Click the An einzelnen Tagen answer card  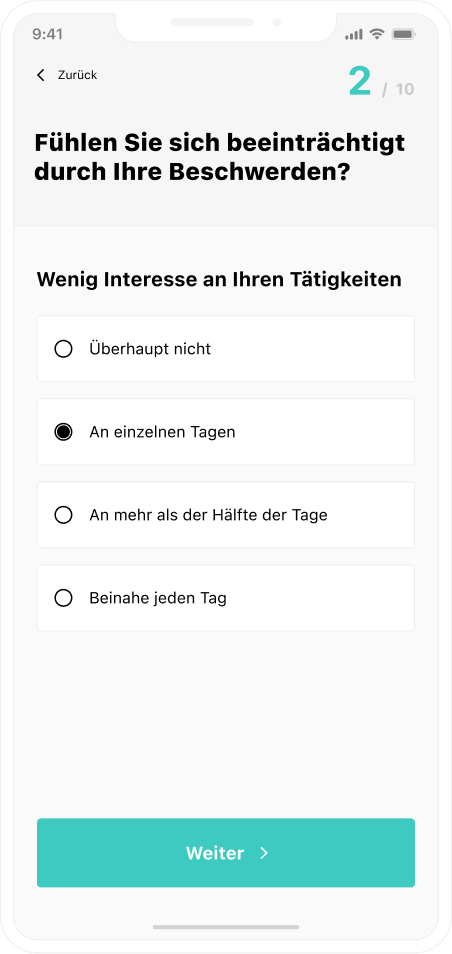click(226, 432)
